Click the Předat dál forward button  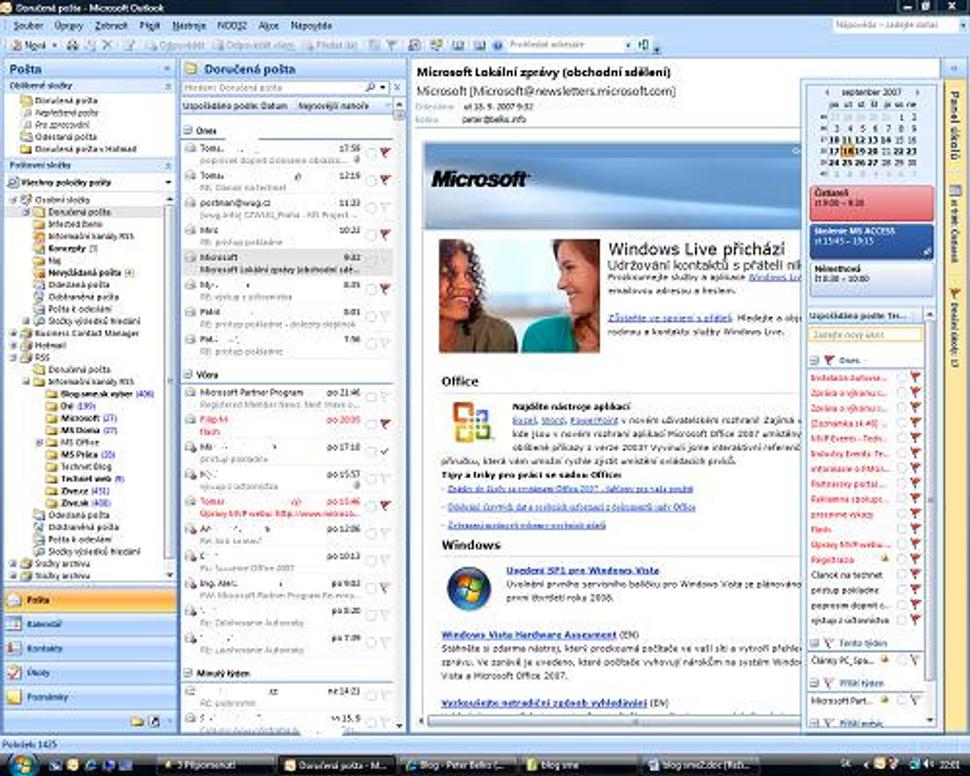tap(330, 45)
